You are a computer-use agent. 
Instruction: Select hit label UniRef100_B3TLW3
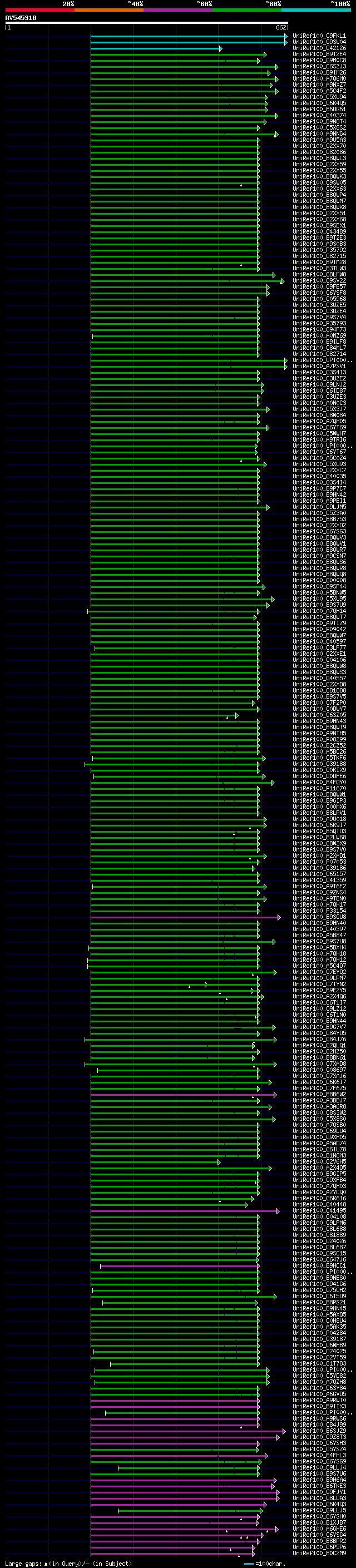coord(319,269)
